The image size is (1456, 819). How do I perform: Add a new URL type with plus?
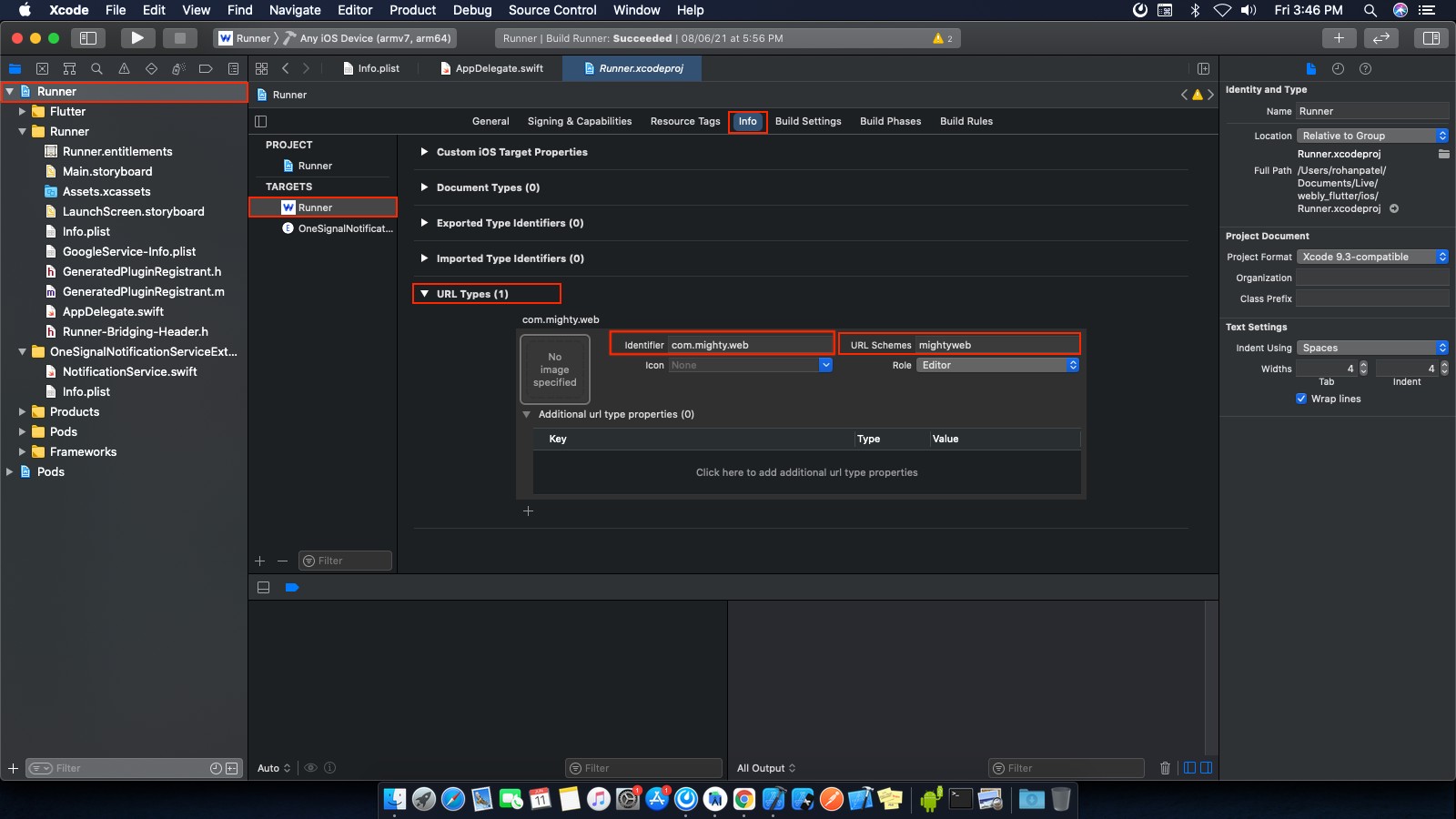(x=528, y=511)
